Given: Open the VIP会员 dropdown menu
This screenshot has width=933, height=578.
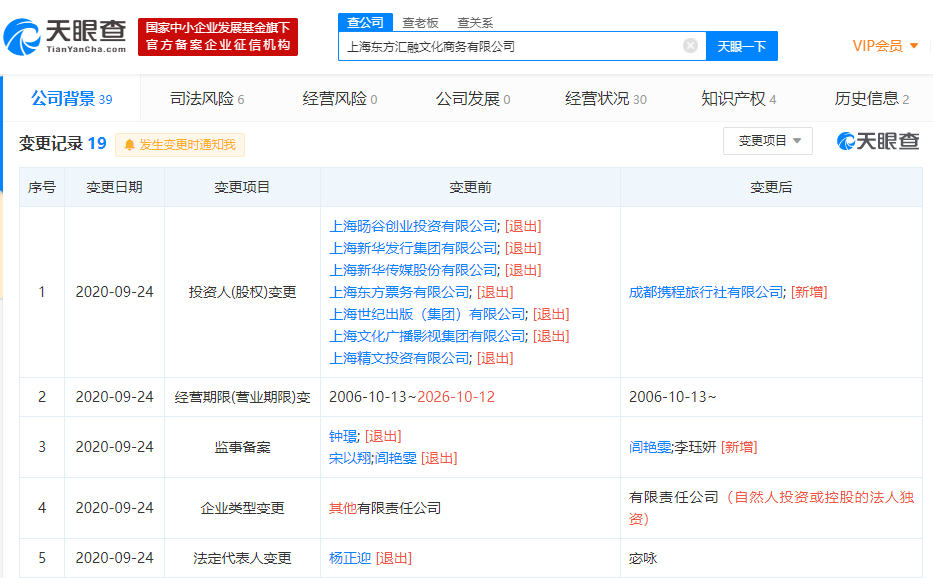Looking at the screenshot, I should point(885,46).
